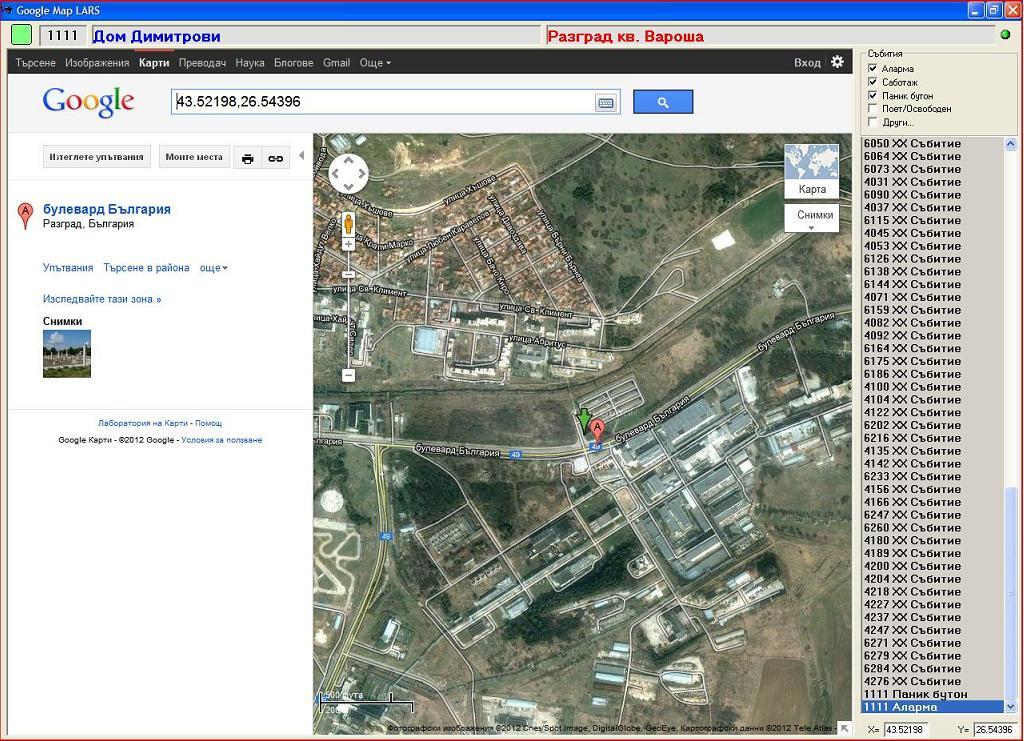Open Наука in the Google bar

point(250,63)
